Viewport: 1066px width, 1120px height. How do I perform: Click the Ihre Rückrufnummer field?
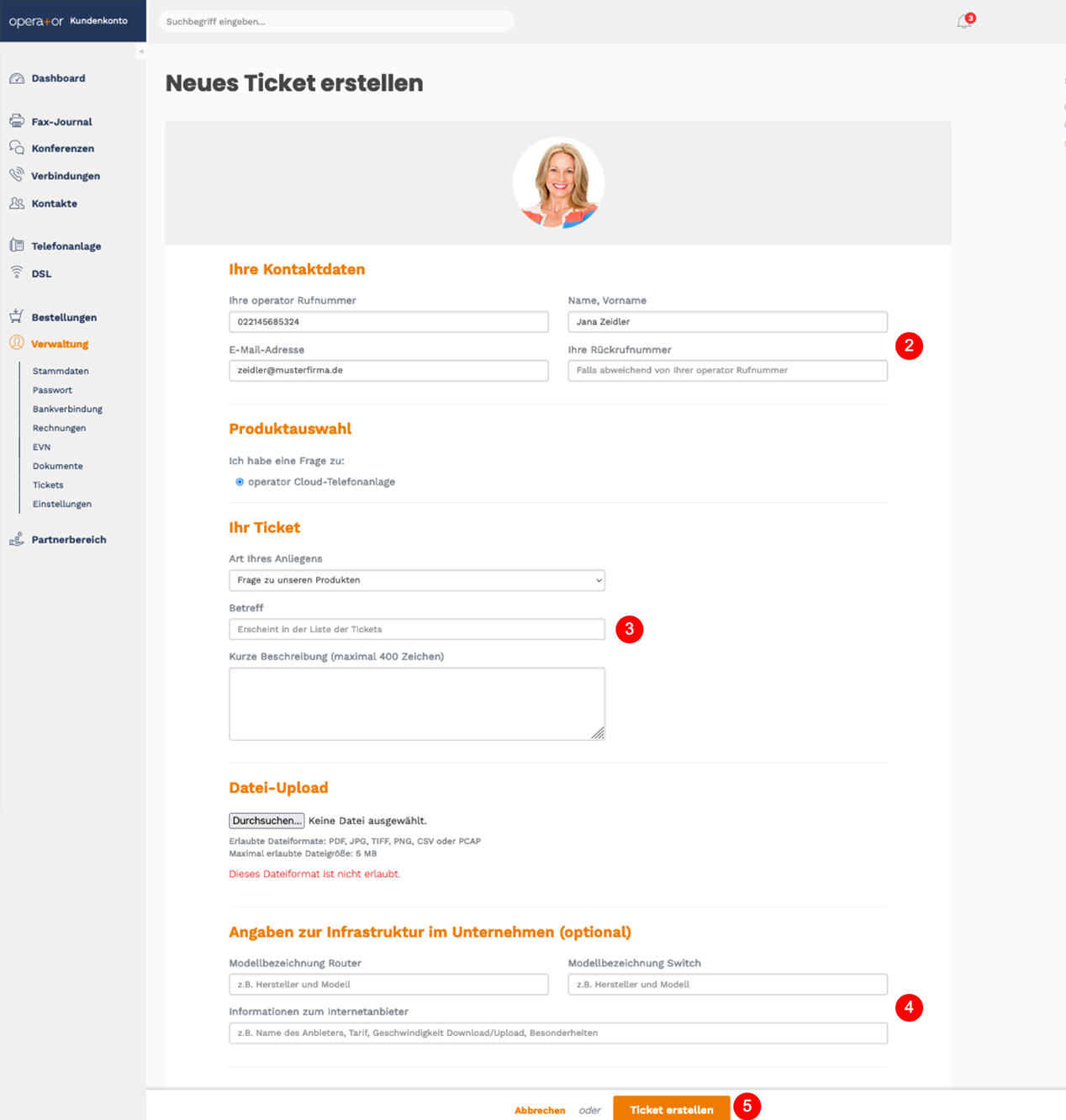tap(727, 371)
